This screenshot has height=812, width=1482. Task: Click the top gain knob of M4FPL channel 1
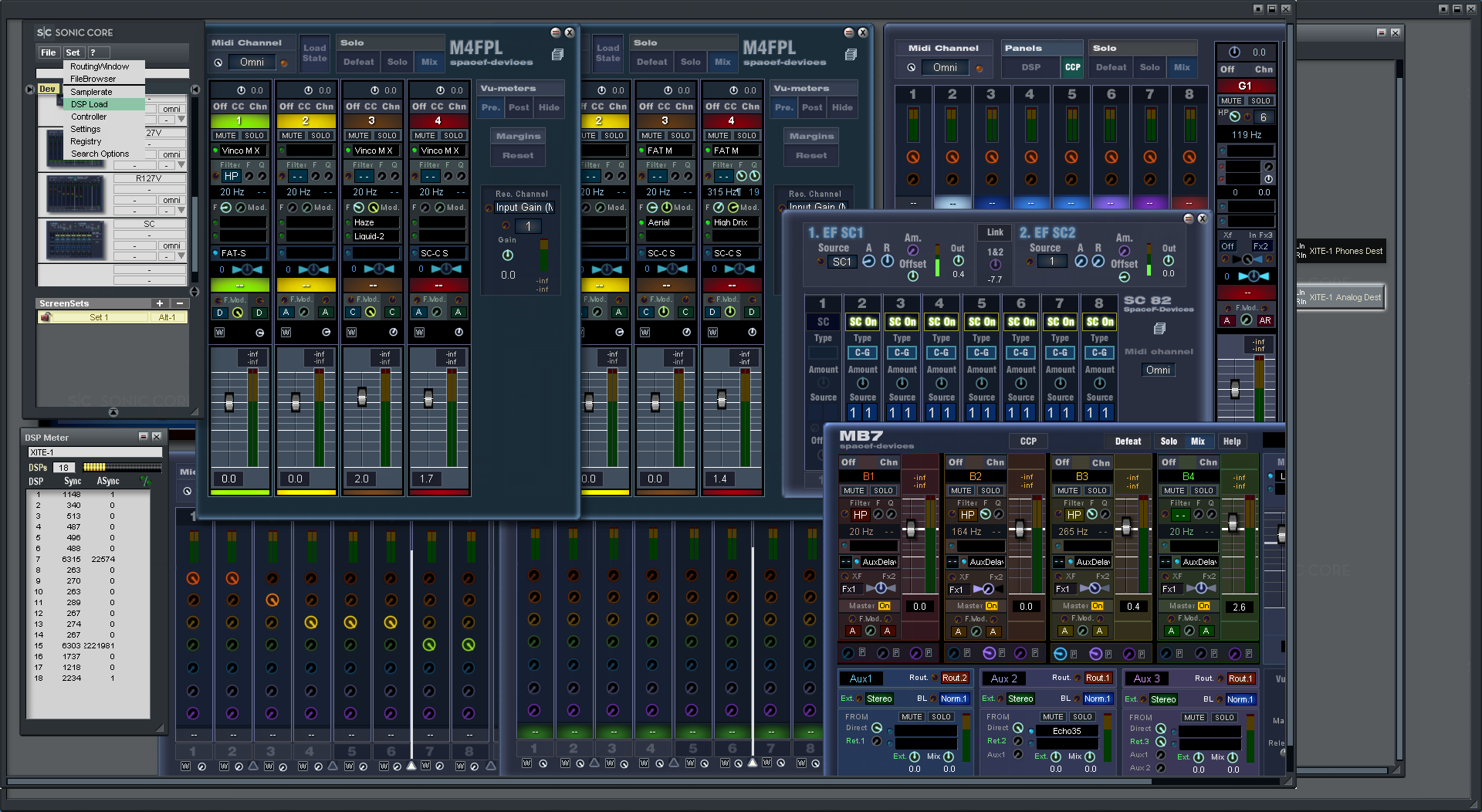click(x=241, y=90)
